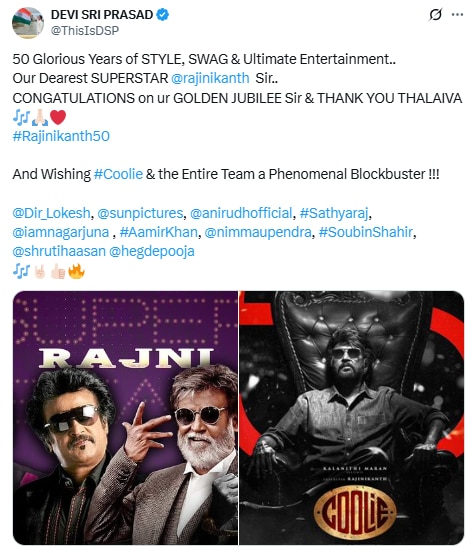Open the @sunpictures mention
The width and height of the screenshot is (473, 553).
[140, 213]
